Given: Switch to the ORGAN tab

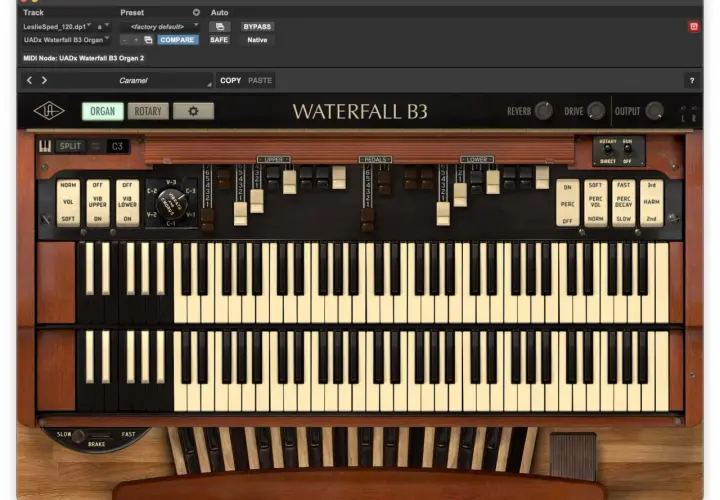Looking at the screenshot, I should tap(102, 111).
